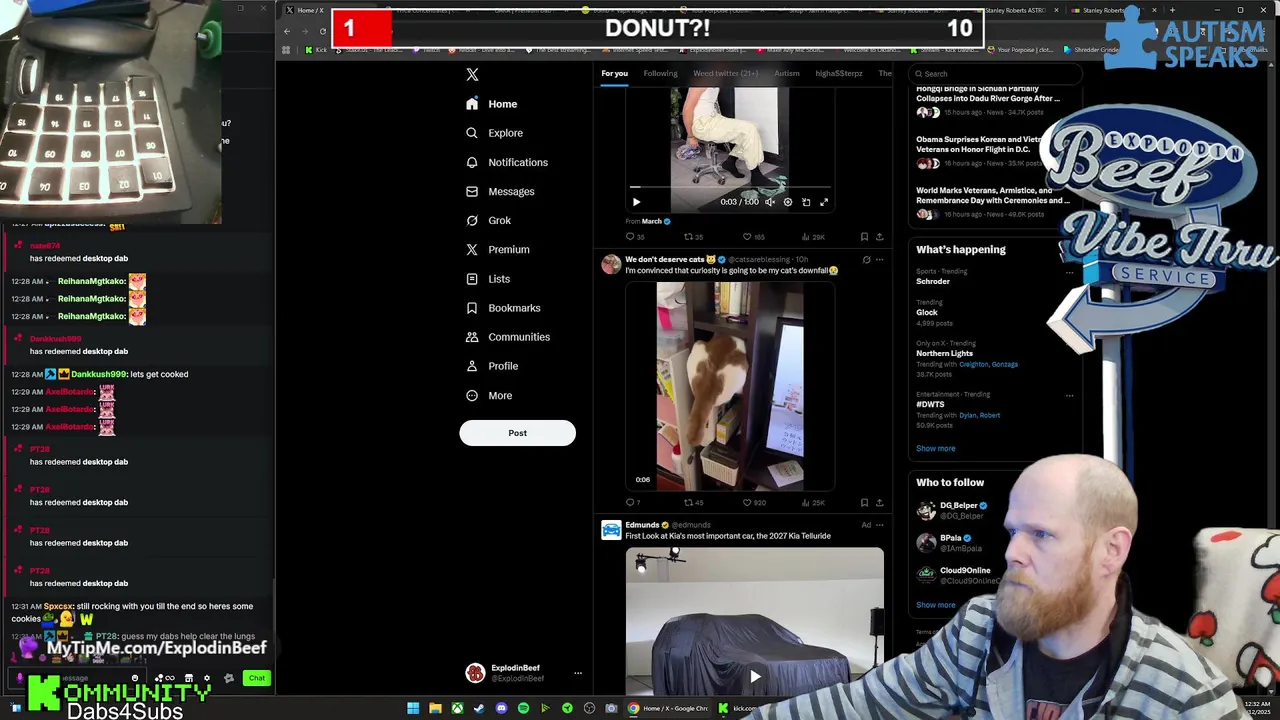Open Windows Start menu
1280x720 pixels.
(413, 708)
